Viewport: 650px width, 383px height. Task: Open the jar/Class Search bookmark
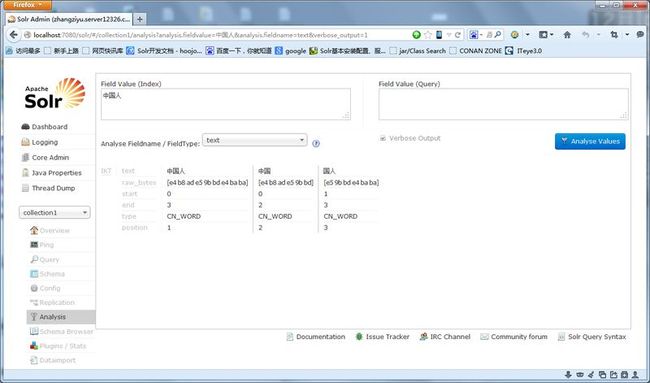(x=417, y=51)
